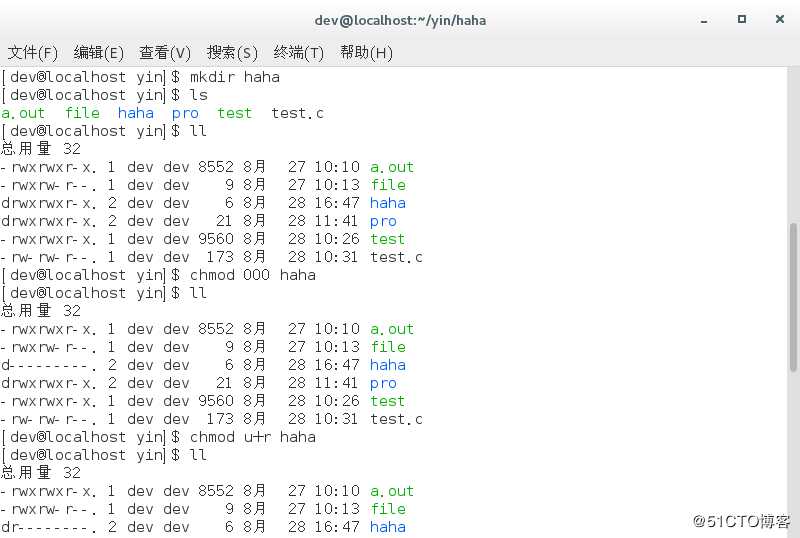Screen dimensions: 800x538
Task: Click green 'file' in the ls output row
Action: [82, 113]
